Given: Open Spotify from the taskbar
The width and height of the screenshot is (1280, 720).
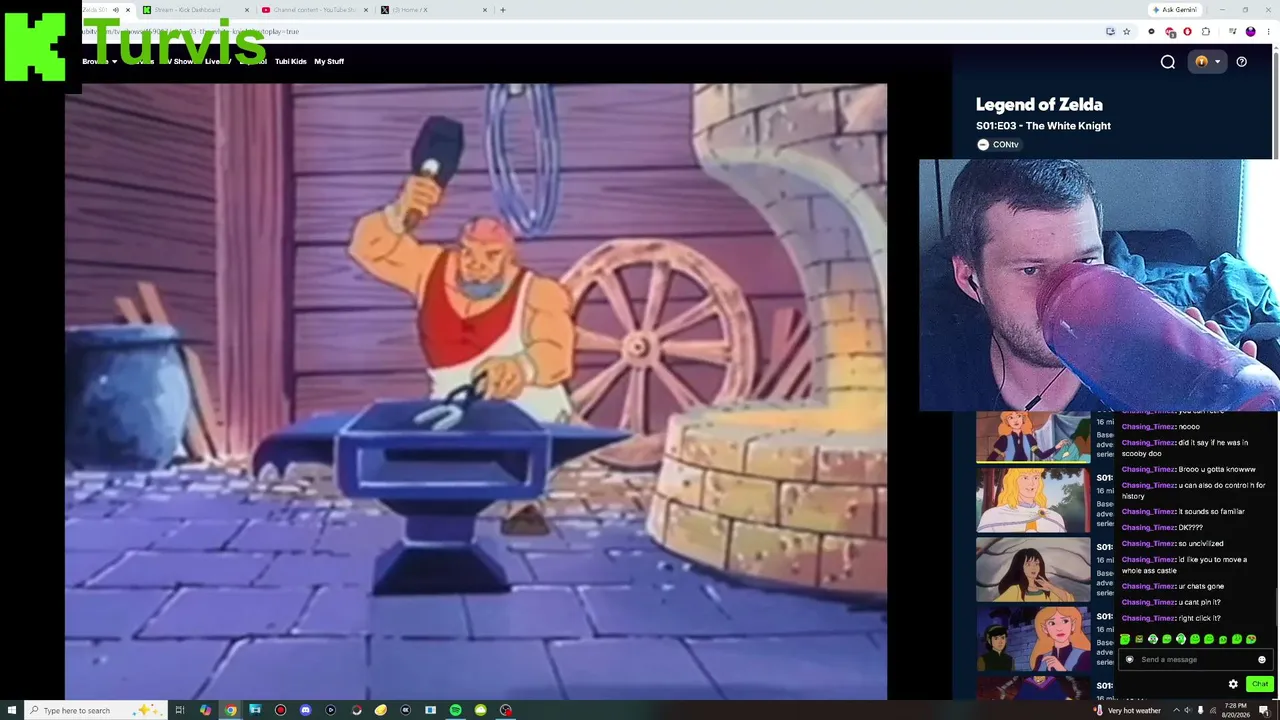Looking at the screenshot, I should pos(455,710).
